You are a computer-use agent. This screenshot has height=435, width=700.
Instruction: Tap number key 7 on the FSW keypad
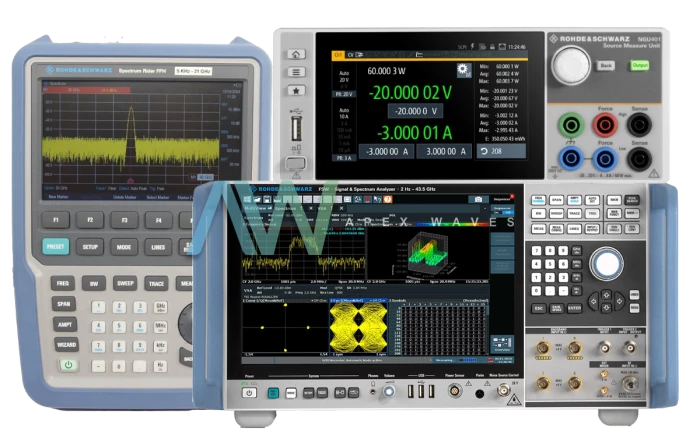[537, 251]
